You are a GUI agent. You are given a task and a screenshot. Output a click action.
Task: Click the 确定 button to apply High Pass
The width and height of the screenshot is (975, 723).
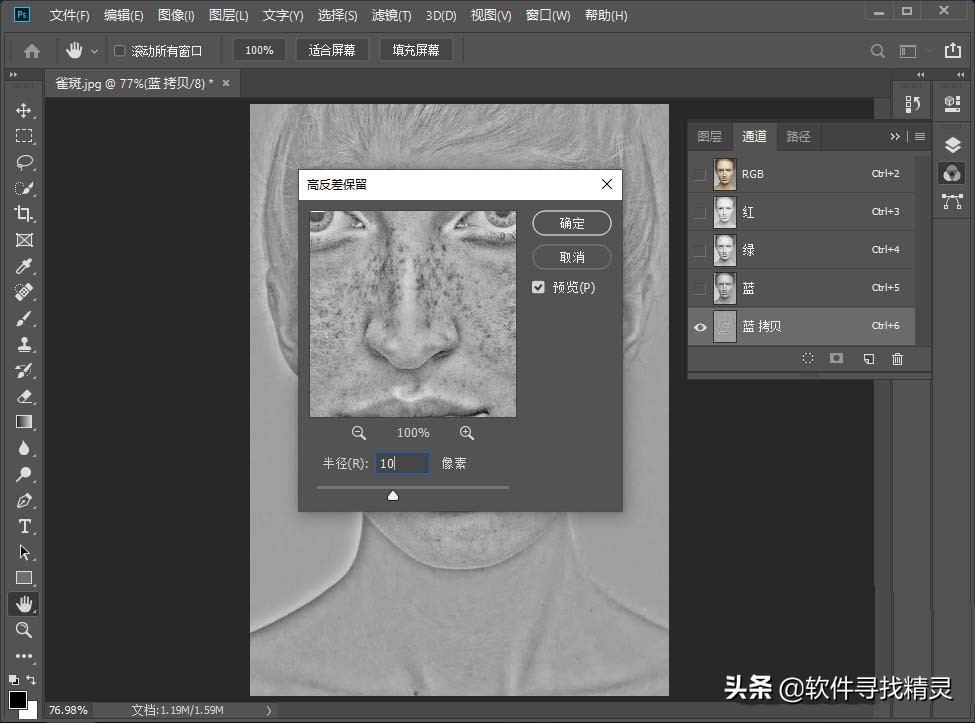pos(571,223)
